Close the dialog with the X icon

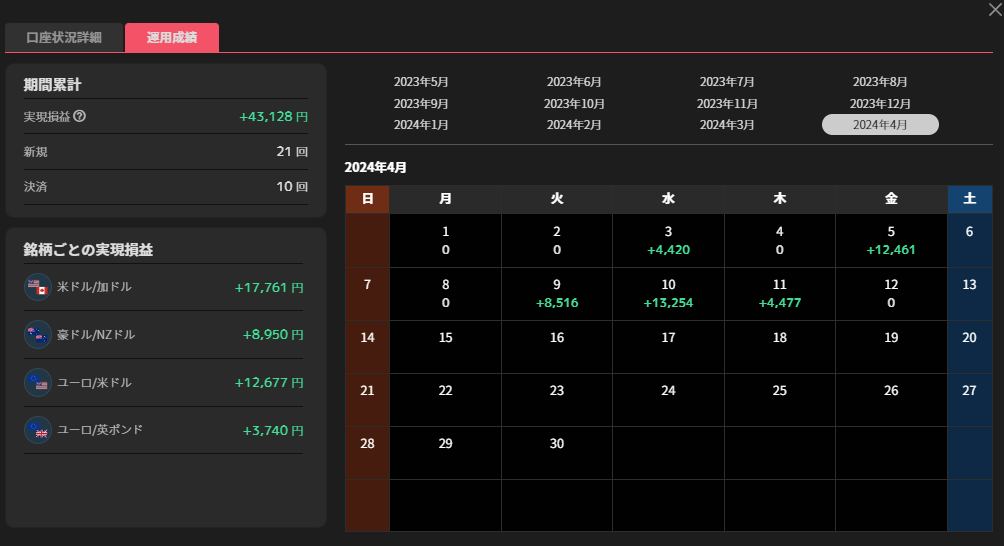996,10
